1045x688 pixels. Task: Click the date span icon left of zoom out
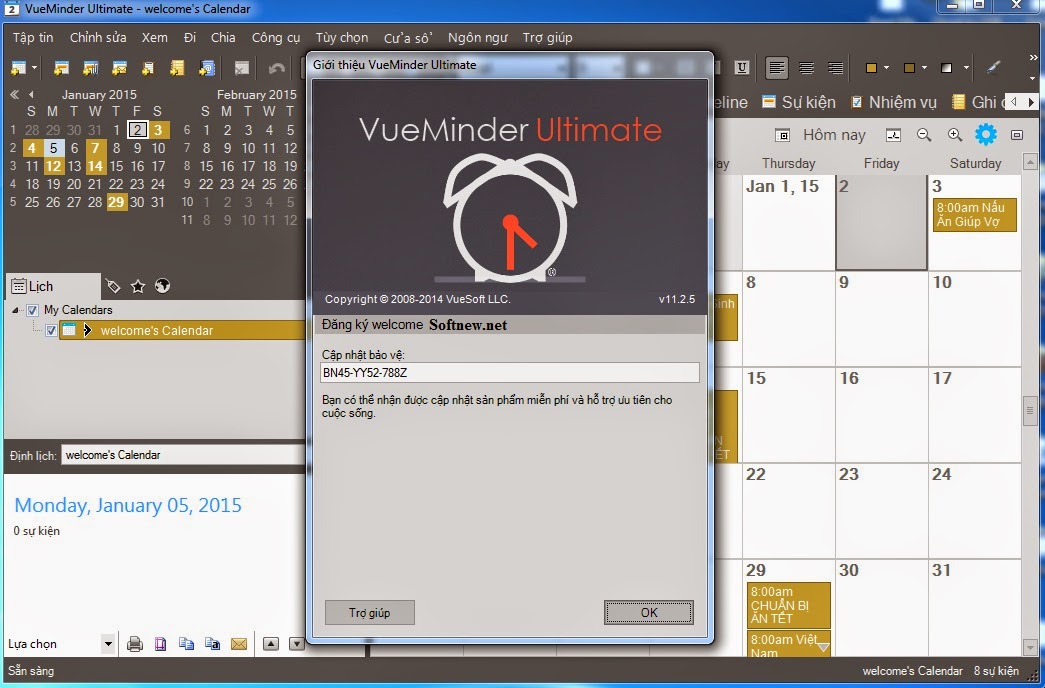(893, 135)
